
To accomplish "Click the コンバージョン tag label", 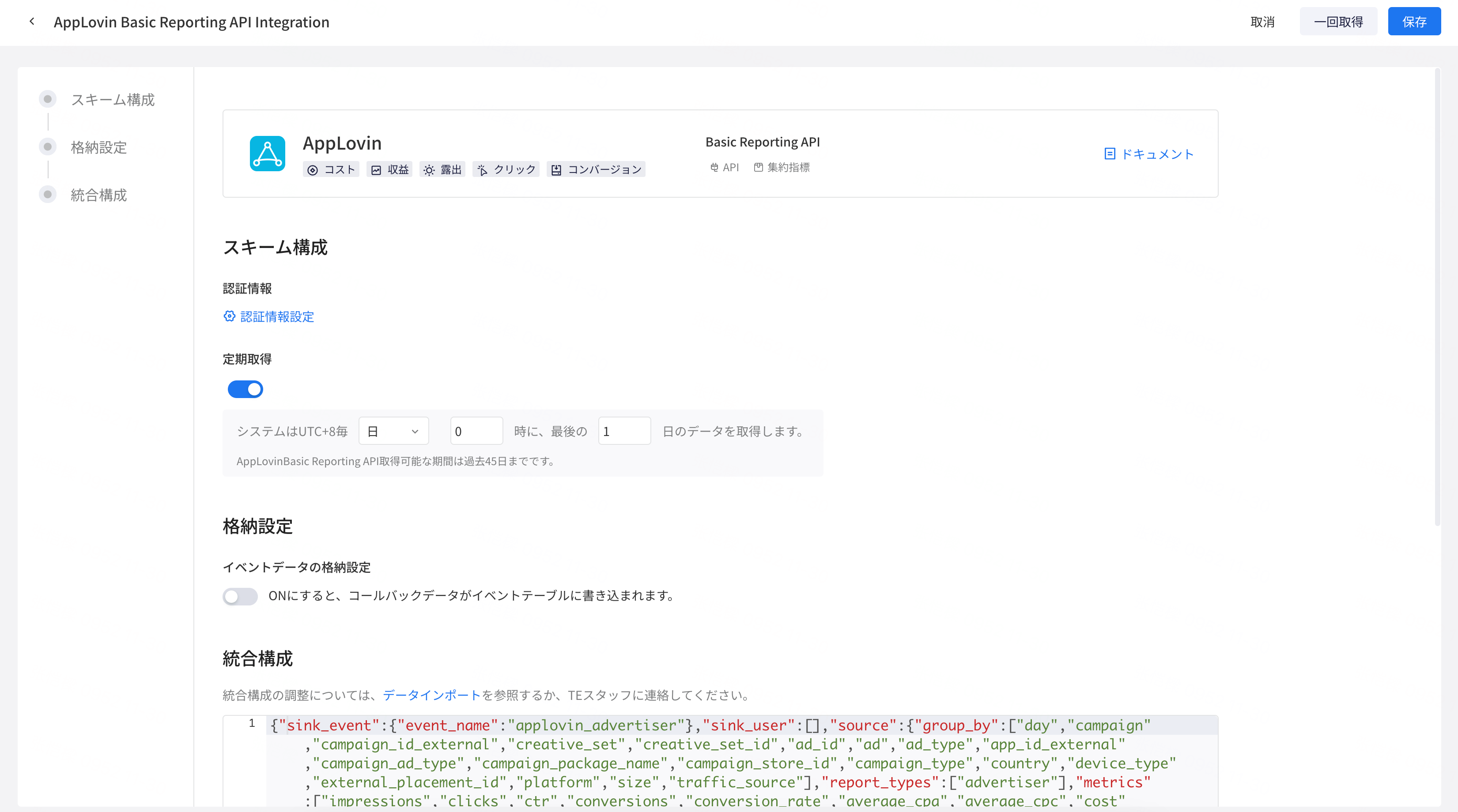I will pos(604,170).
